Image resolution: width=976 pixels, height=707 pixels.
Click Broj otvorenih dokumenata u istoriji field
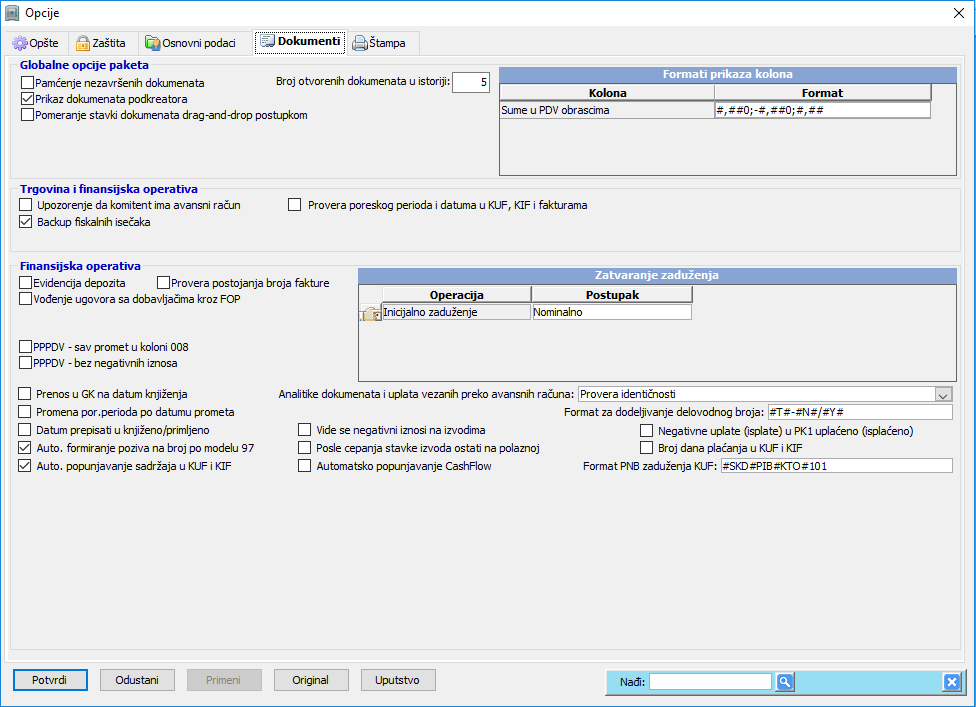pos(471,82)
